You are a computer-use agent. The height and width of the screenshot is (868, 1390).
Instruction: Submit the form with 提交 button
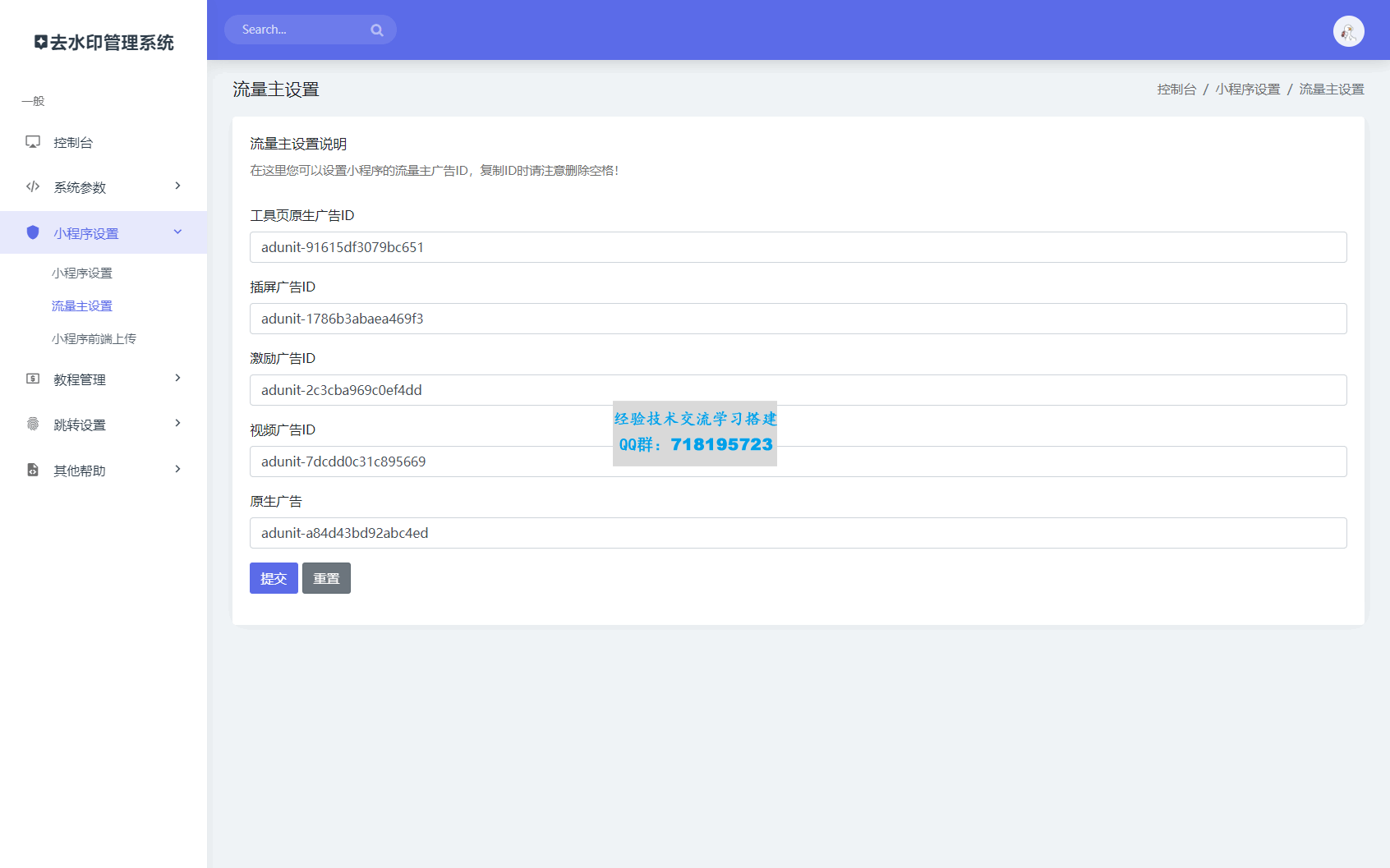pyautogui.click(x=274, y=578)
